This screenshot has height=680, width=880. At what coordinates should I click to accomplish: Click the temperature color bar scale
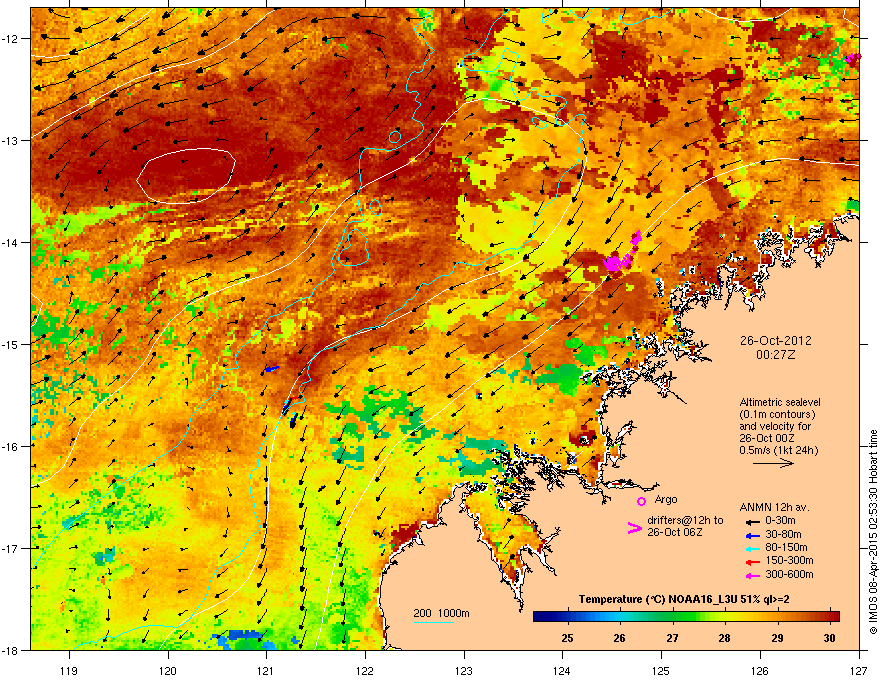pos(686,617)
